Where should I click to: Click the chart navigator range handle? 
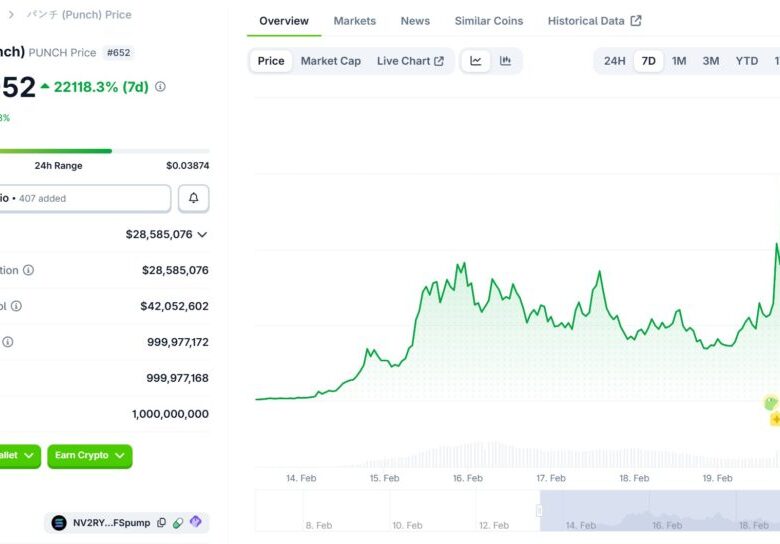coord(540,510)
